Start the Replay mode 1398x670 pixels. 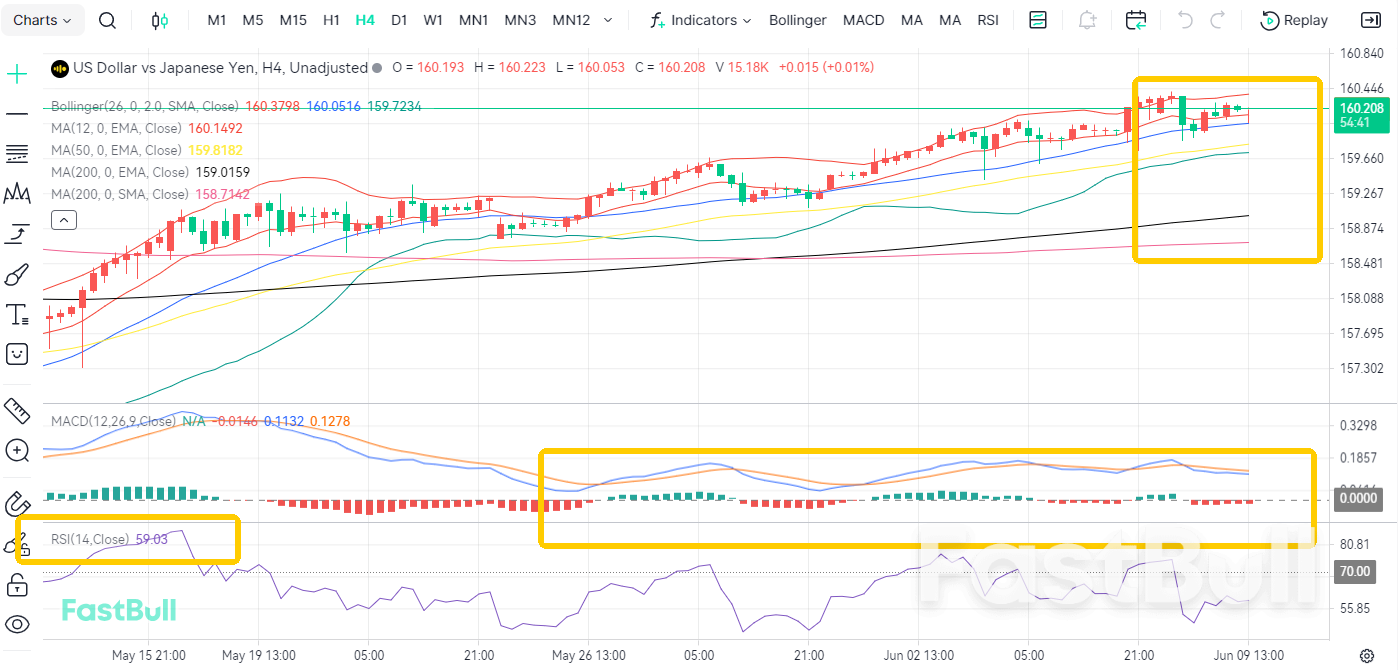(x=1294, y=20)
